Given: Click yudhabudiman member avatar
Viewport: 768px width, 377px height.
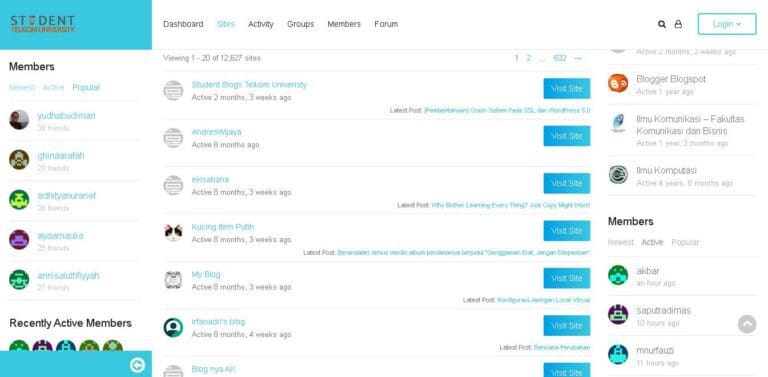Looking at the screenshot, I should click(x=19, y=119).
